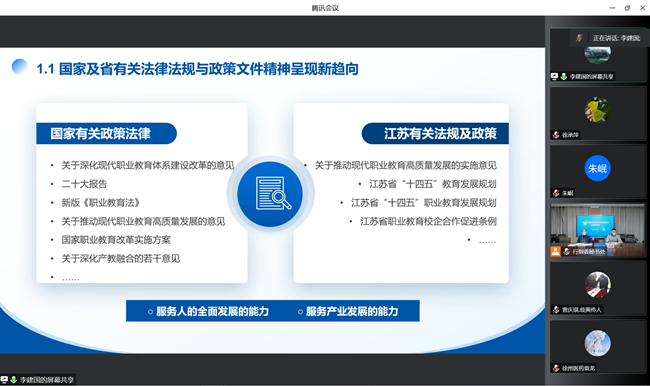Viewport: 650px width, 386px height.
Task: Select the ginkgo leaf avatar tile
Action: coord(598,114)
